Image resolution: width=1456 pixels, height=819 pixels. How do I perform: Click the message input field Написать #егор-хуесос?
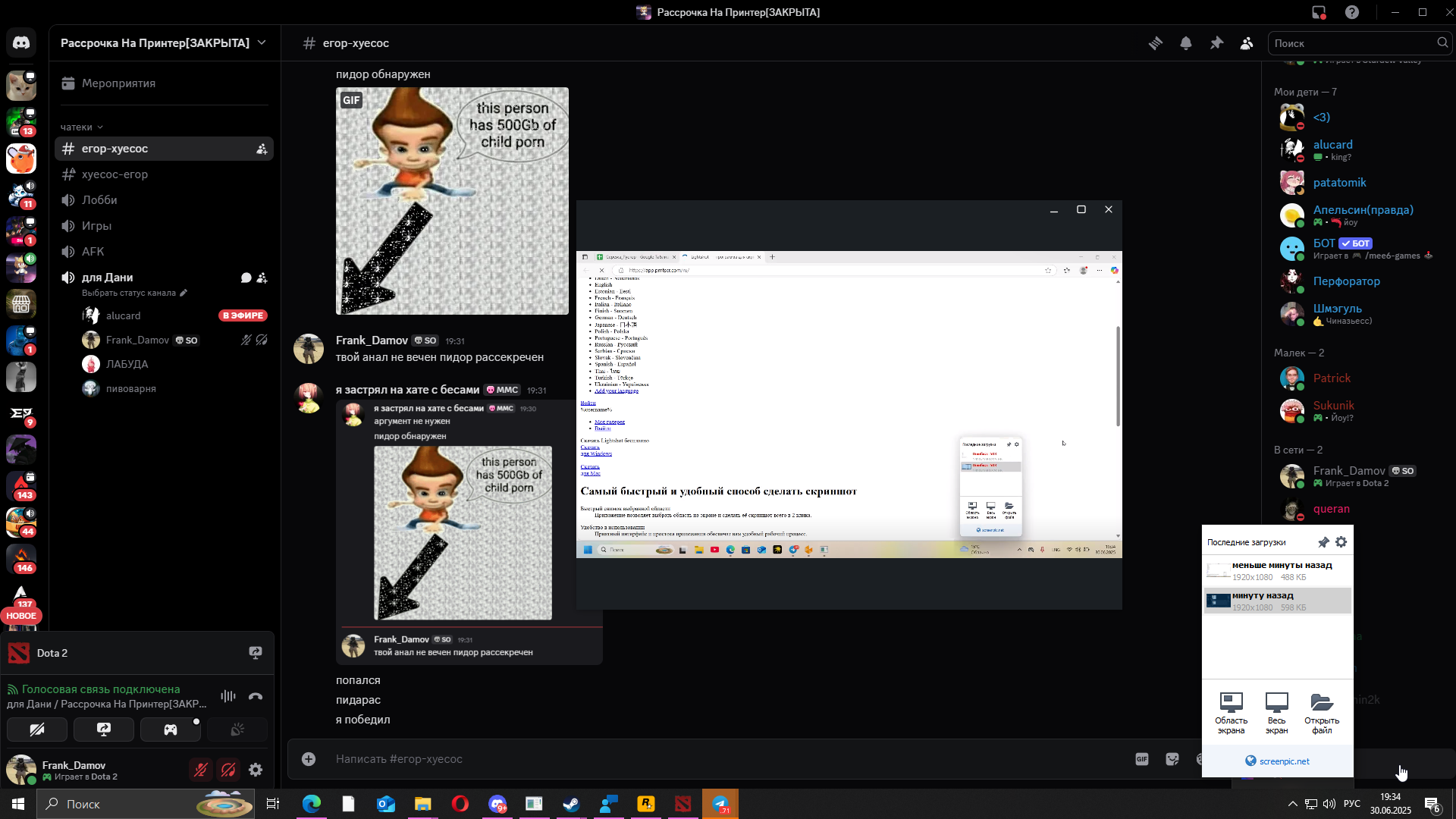point(728,759)
